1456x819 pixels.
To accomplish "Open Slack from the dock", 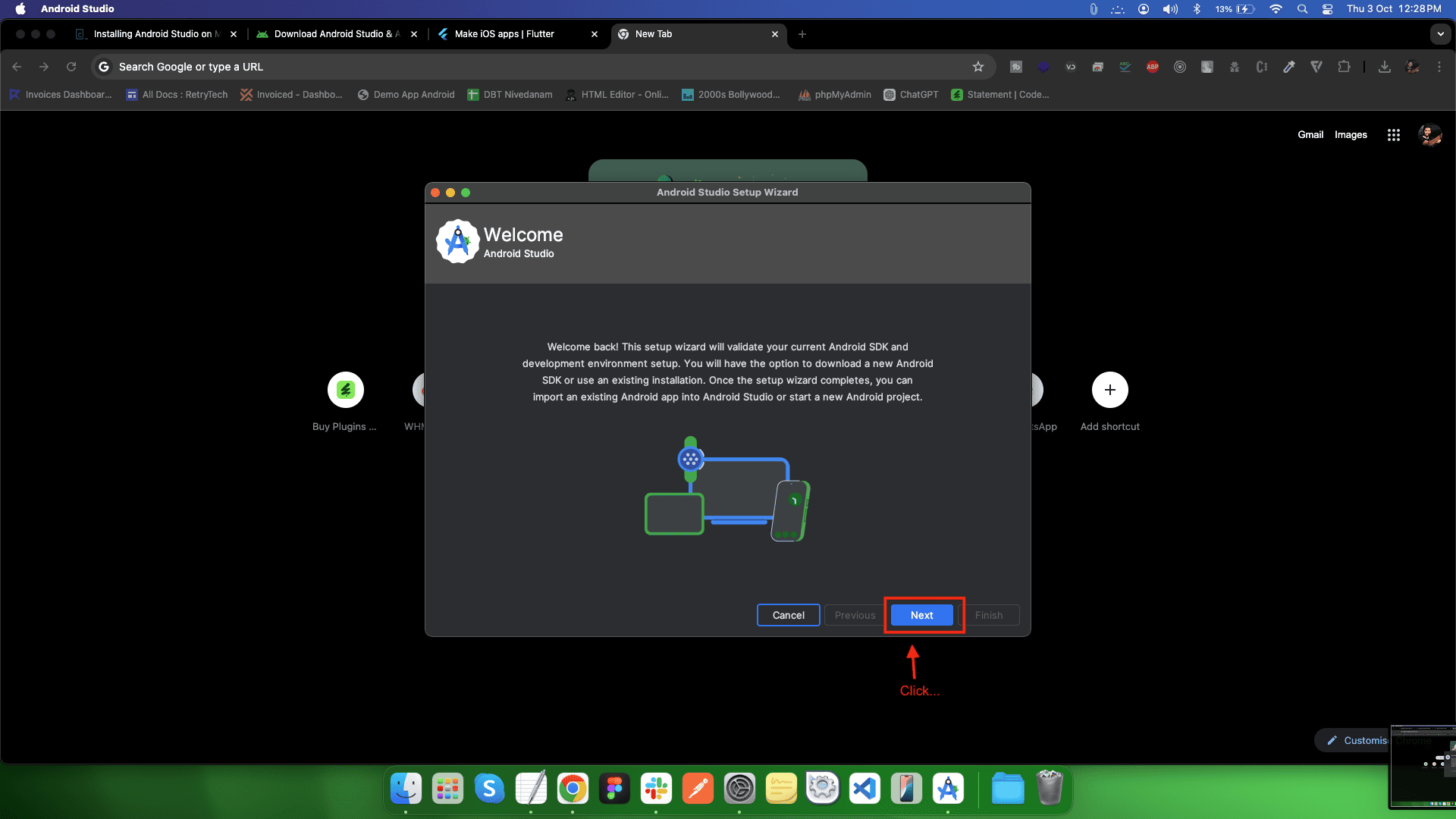I will pos(656,789).
